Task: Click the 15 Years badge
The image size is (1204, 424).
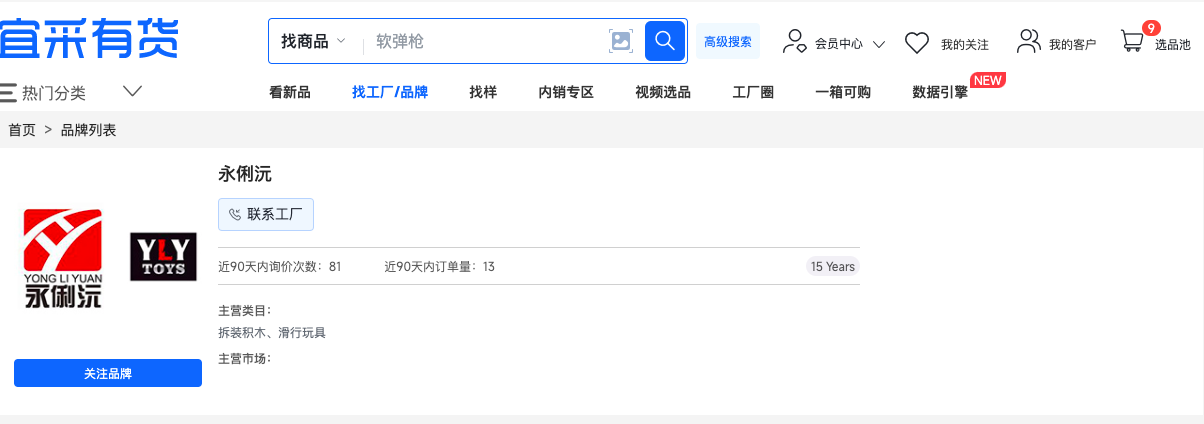Action: tap(833, 267)
